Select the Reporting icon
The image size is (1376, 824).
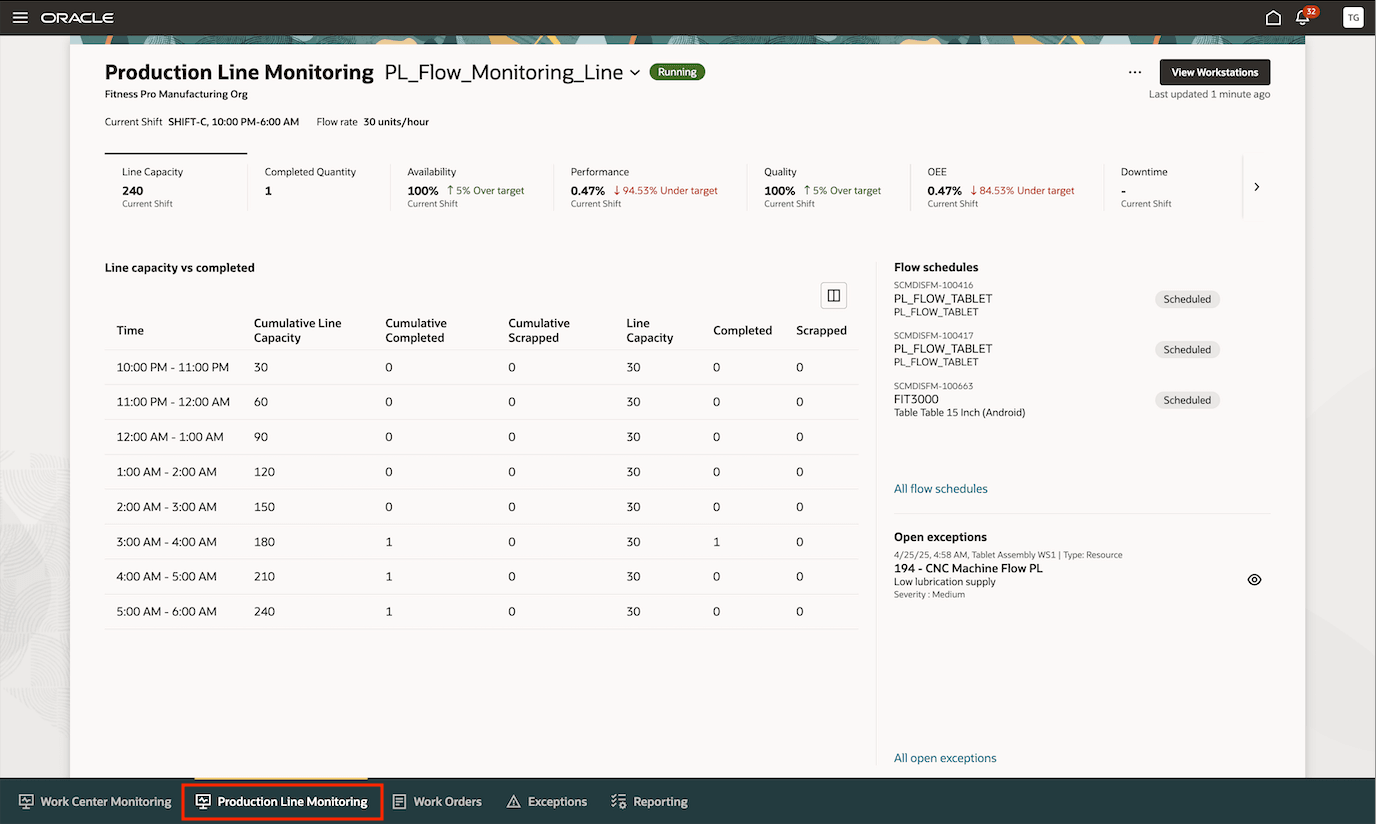tap(617, 801)
